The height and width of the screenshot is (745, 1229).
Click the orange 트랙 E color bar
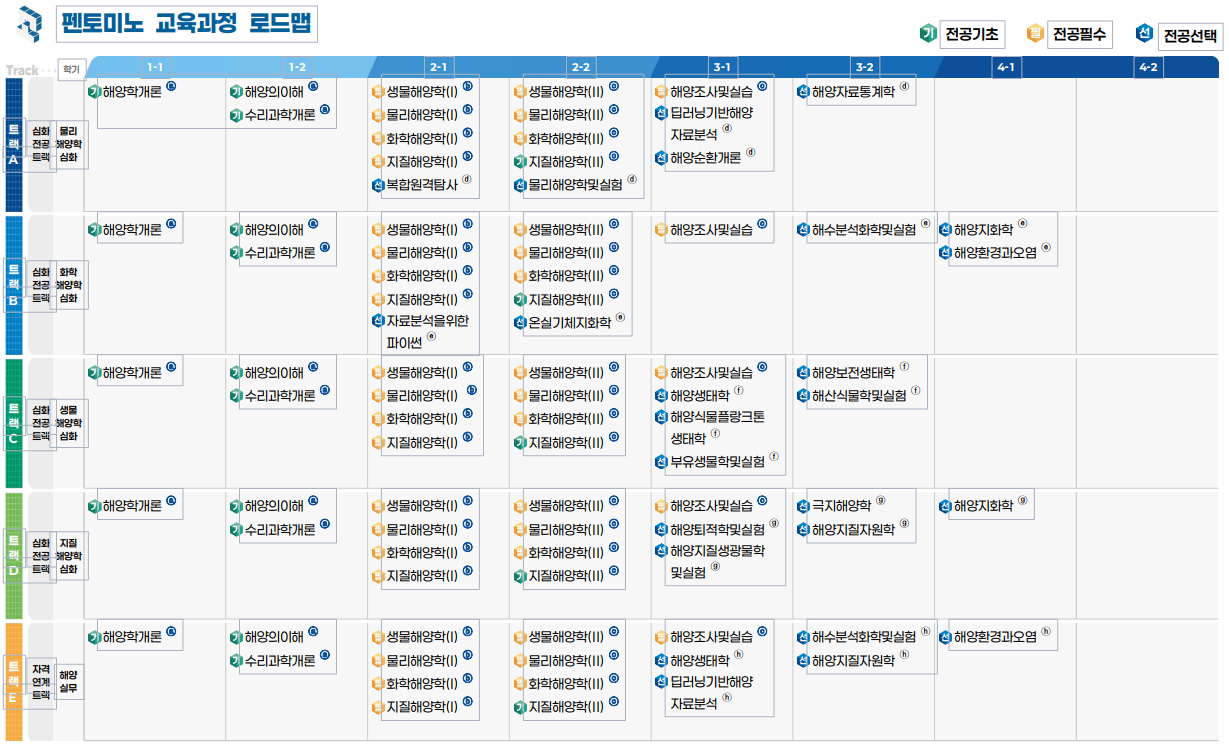(x=14, y=680)
